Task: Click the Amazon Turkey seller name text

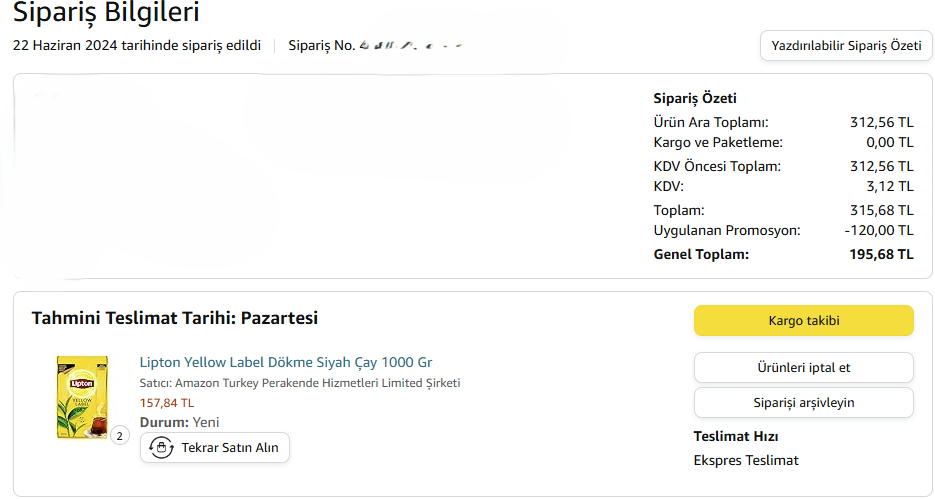Action: [x=317, y=383]
